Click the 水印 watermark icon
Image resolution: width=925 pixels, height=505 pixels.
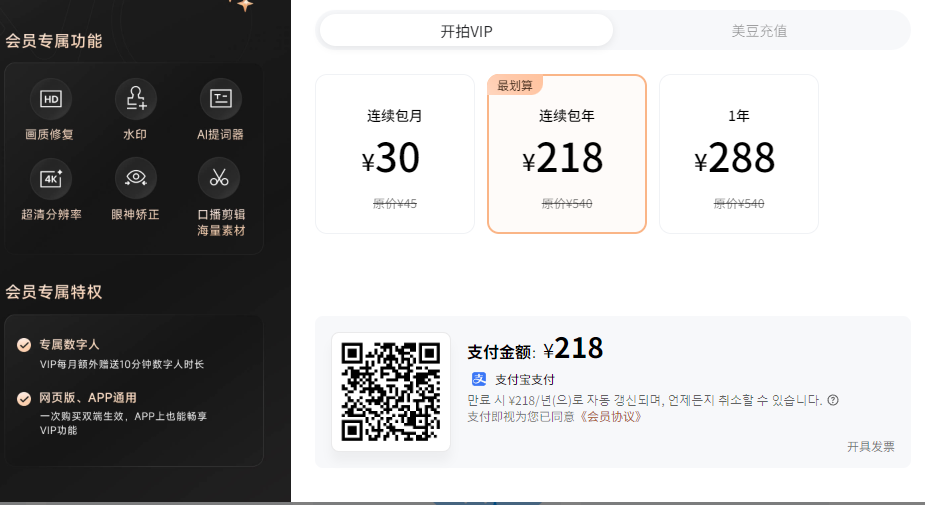coord(135,98)
